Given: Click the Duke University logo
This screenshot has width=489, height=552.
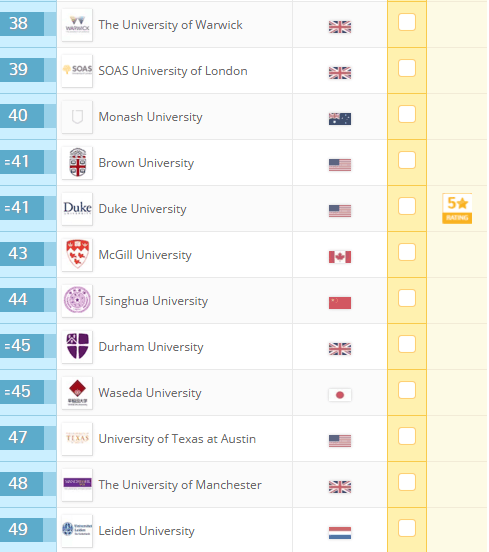Looking at the screenshot, I should [x=77, y=209].
